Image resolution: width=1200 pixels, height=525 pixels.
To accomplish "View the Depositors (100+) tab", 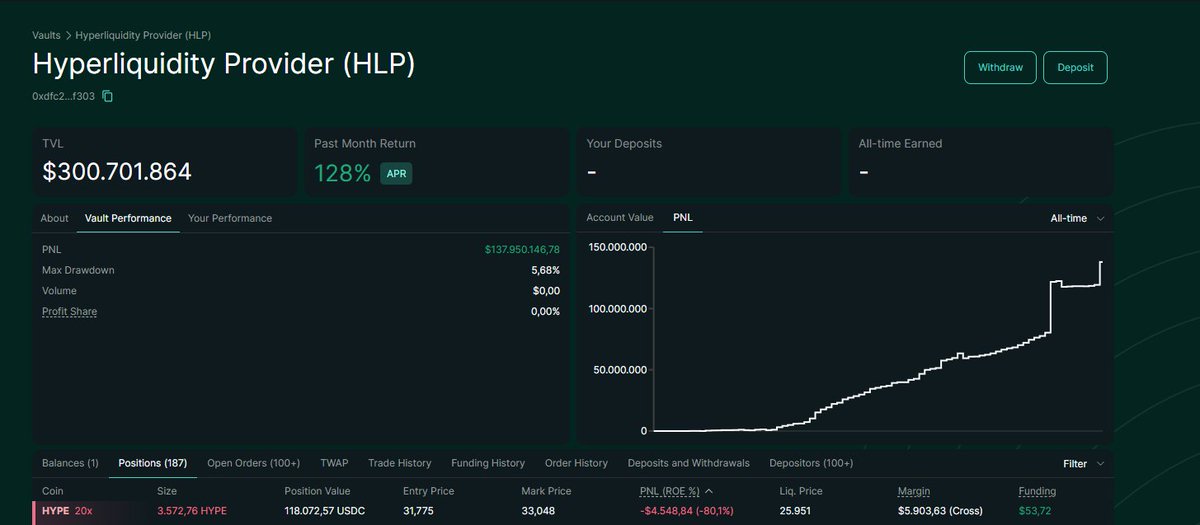I will [811, 463].
